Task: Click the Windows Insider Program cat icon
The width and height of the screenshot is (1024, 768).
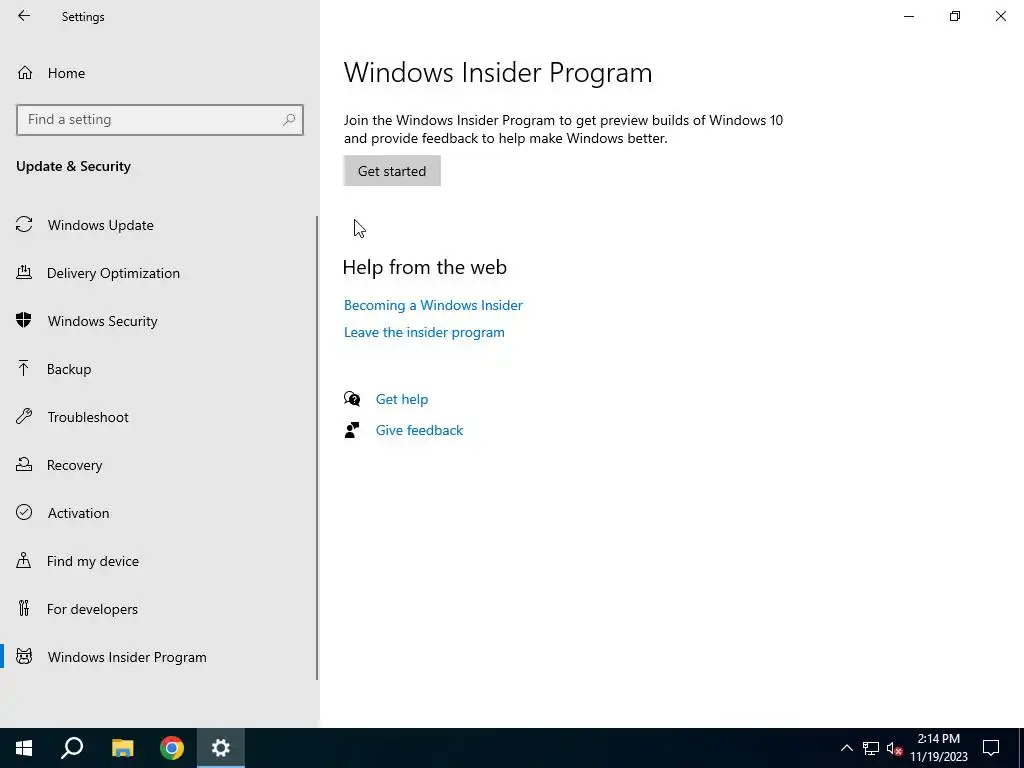Action: pyautogui.click(x=24, y=656)
